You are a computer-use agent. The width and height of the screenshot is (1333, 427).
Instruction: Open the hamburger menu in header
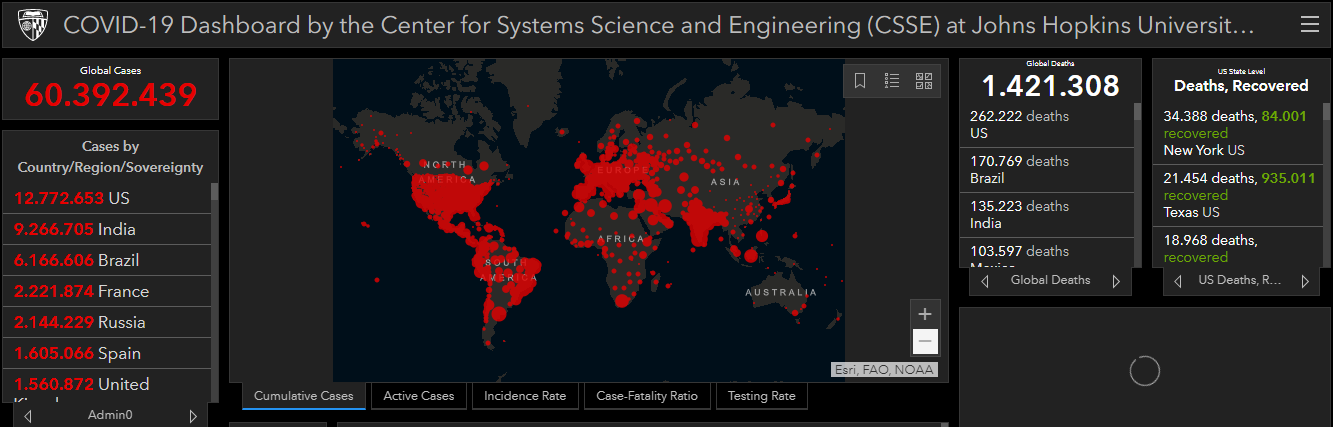coord(1309,25)
